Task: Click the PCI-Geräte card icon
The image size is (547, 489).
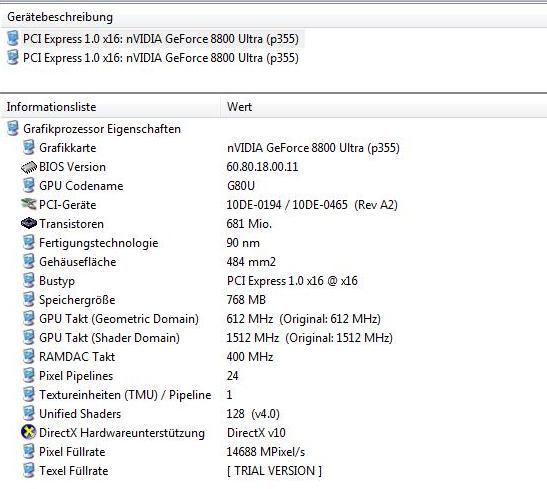Action: coord(29,205)
